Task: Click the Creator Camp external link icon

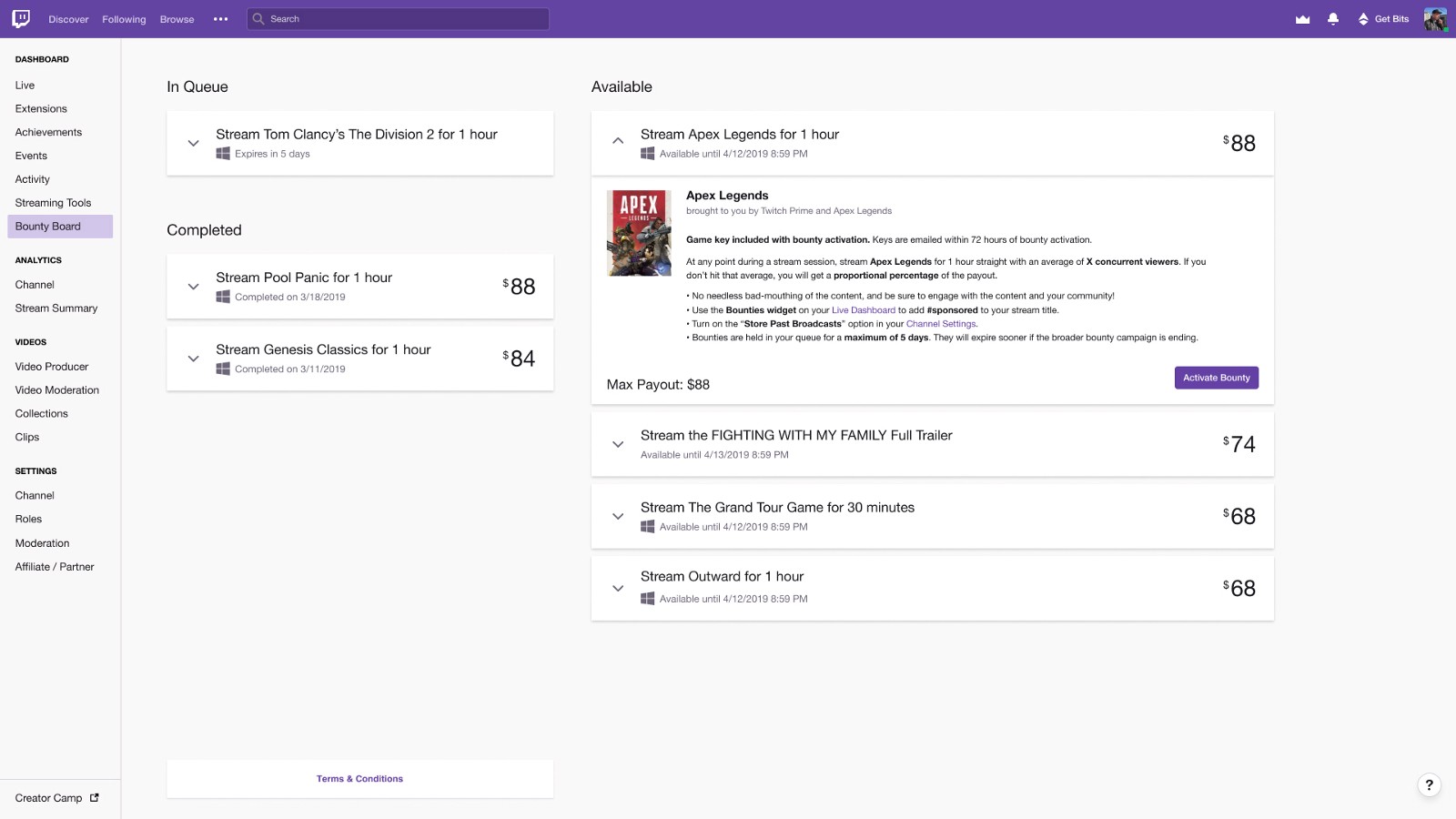Action: (94, 798)
